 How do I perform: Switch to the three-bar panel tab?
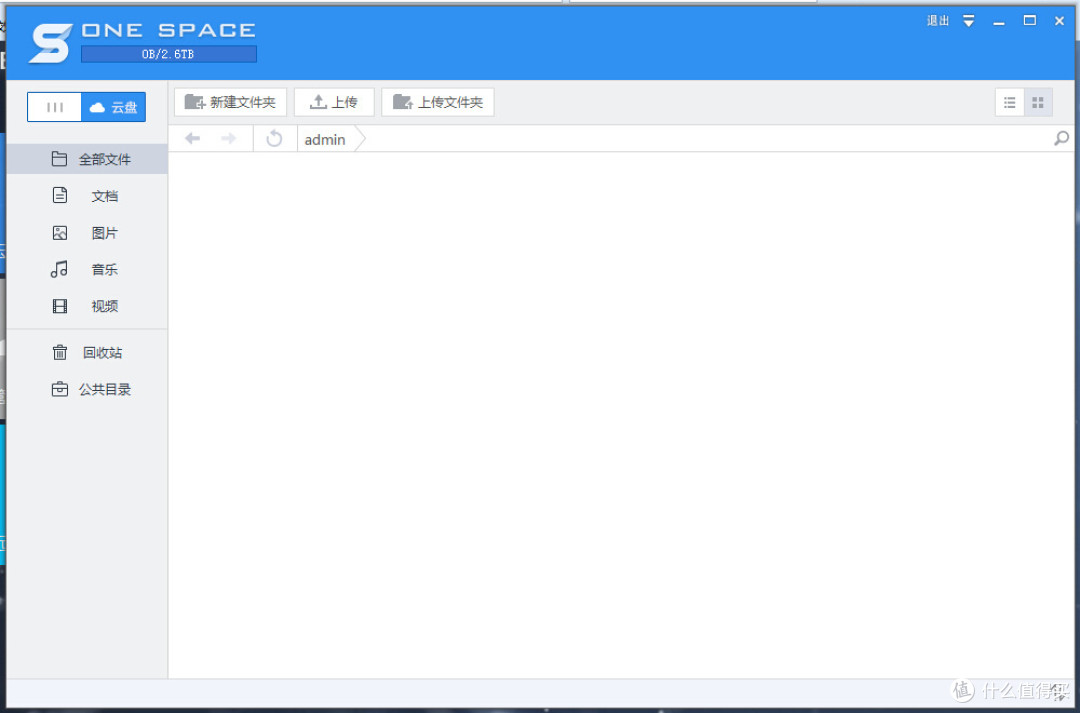coord(54,107)
